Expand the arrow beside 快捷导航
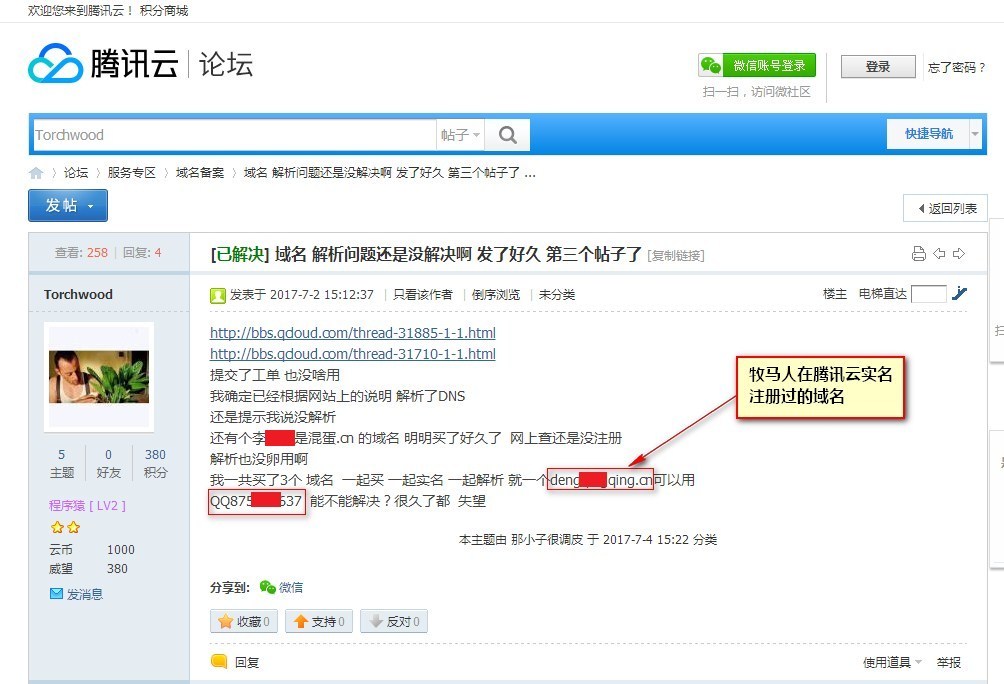The height and width of the screenshot is (684, 1004). click(x=975, y=134)
